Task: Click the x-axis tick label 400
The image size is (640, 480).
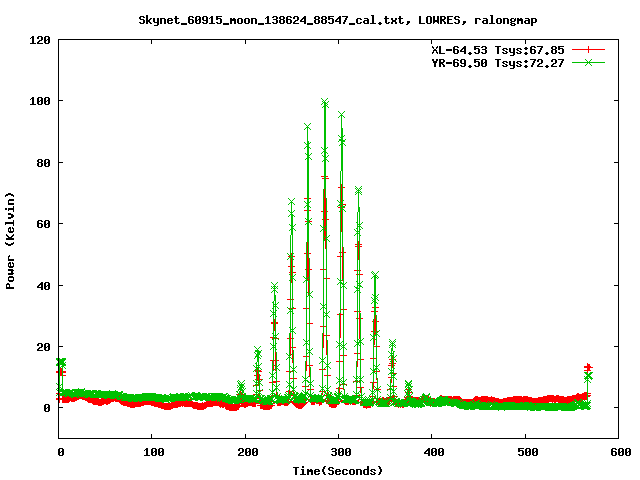Action: point(434,452)
